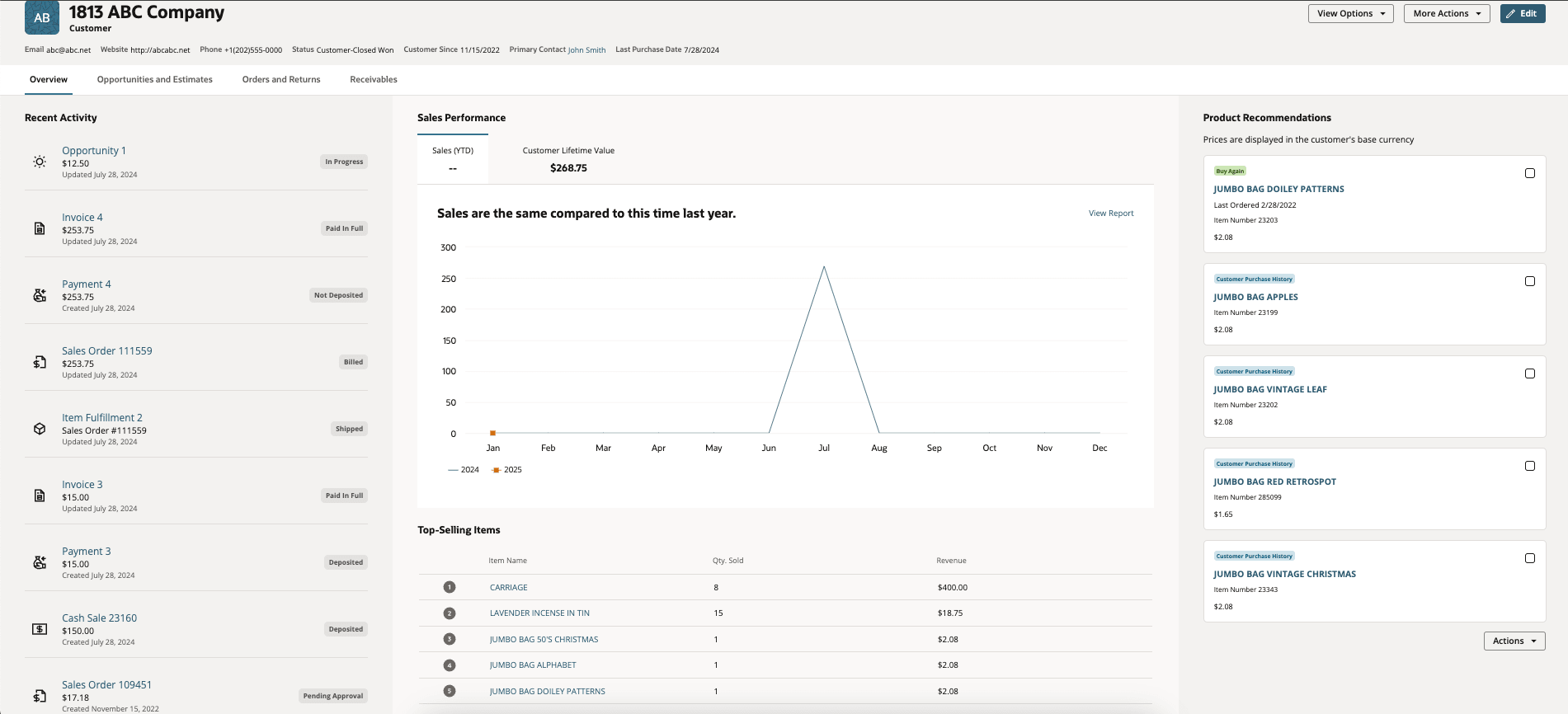Click the Payment 3 icon

click(40, 562)
